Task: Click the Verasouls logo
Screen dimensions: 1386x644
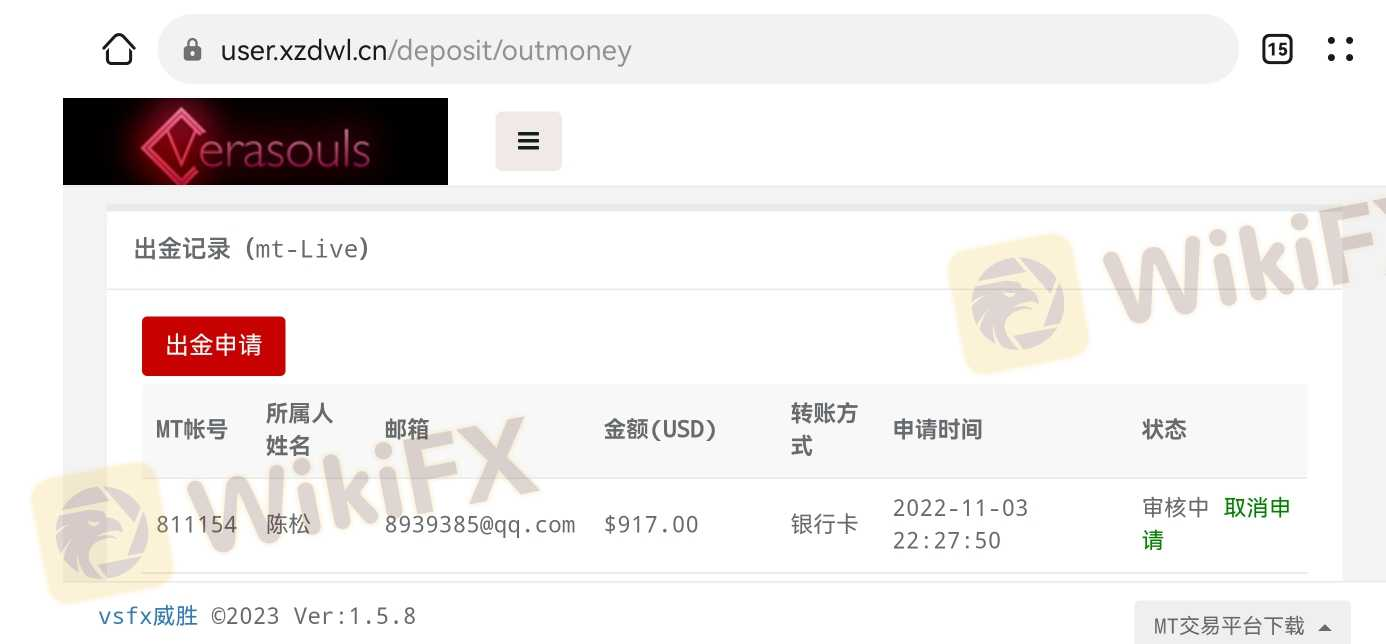Action: pyautogui.click(x=255, y=142)
